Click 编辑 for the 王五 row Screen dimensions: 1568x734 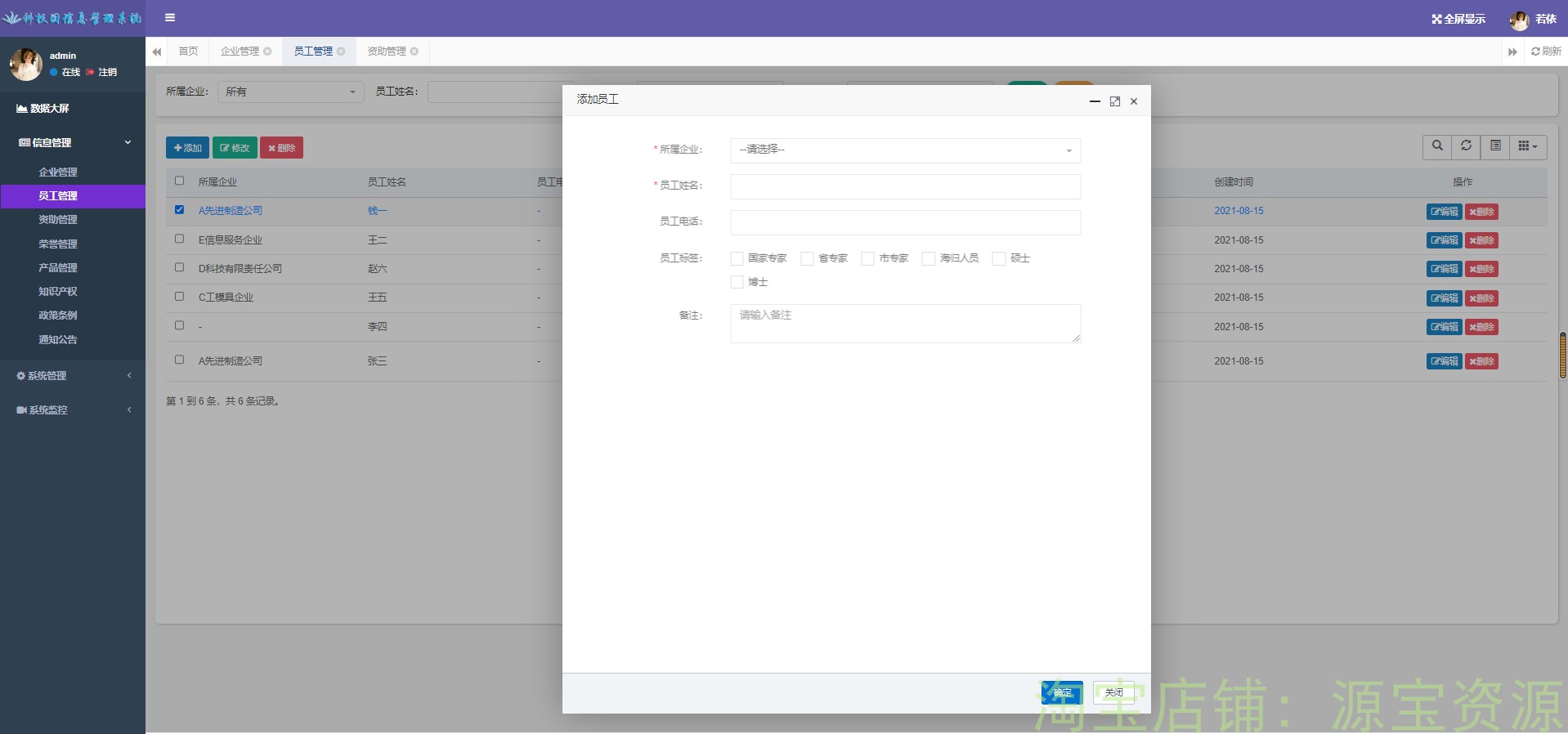click(1444, 298)
